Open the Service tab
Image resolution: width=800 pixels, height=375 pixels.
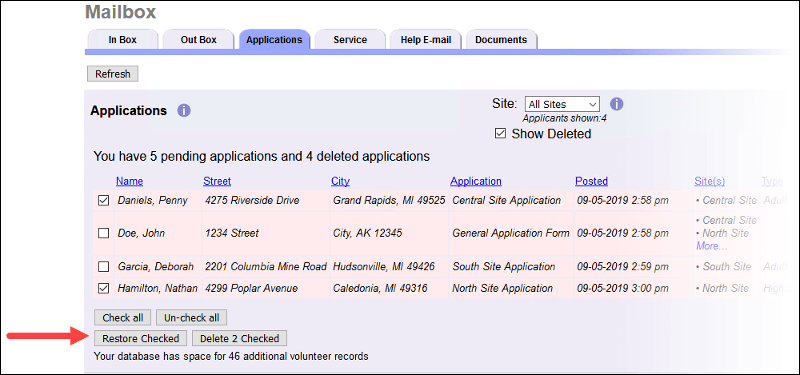coord(350,40)
